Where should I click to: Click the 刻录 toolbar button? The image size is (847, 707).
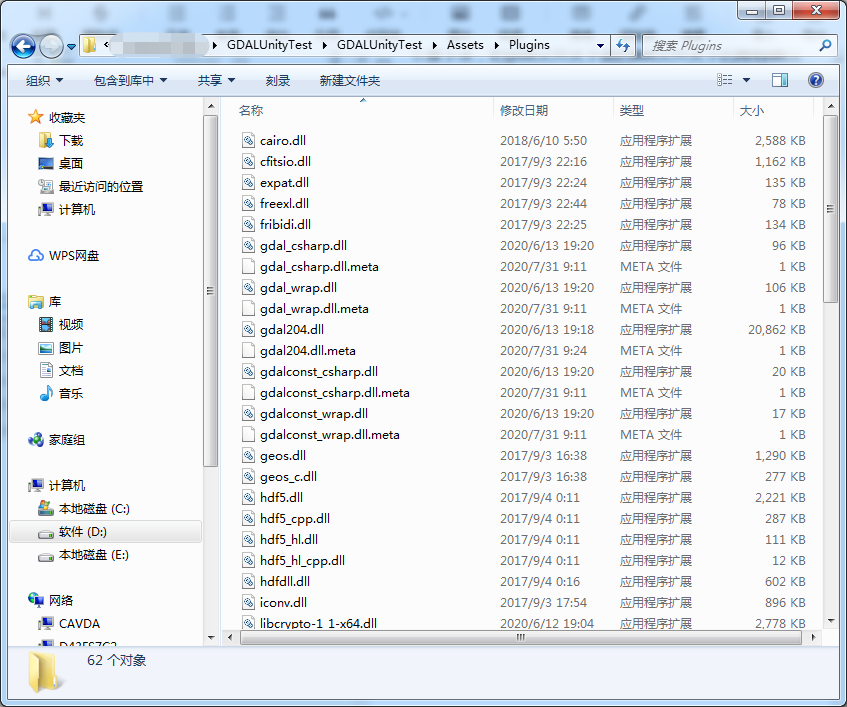tap(278, 80)
